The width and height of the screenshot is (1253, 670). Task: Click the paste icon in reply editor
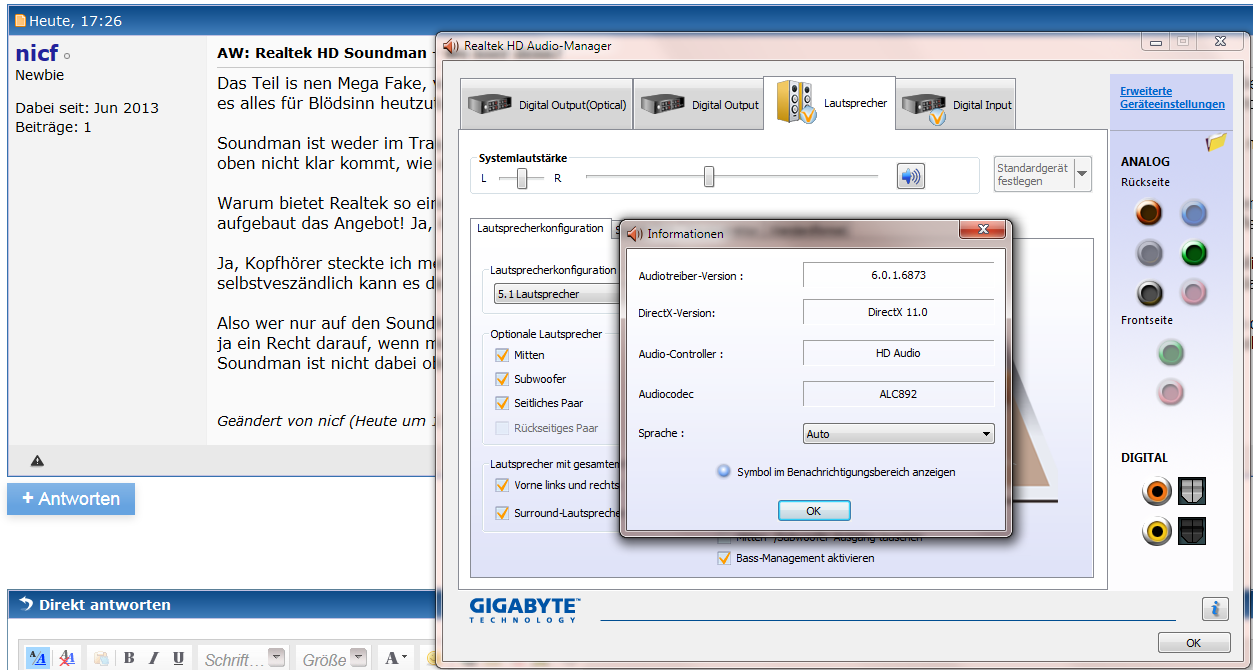click(101, 658)
